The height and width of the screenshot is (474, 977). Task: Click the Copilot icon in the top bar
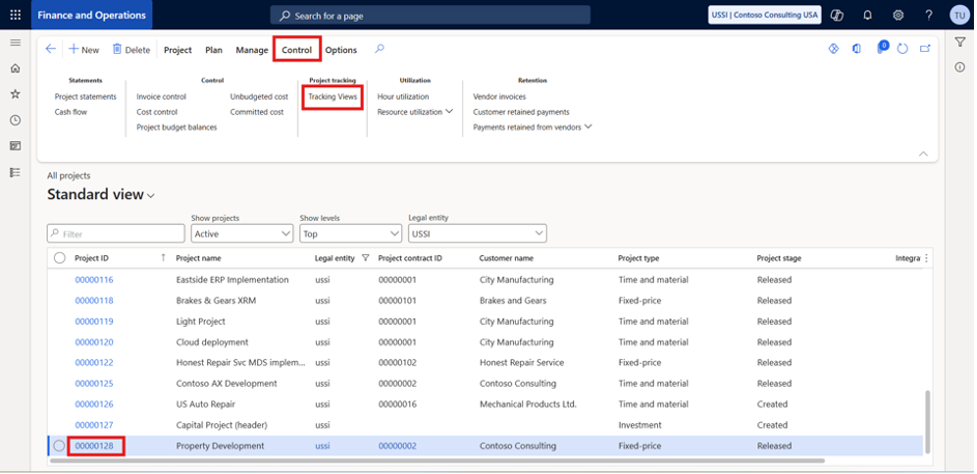(x=838, y=15)
